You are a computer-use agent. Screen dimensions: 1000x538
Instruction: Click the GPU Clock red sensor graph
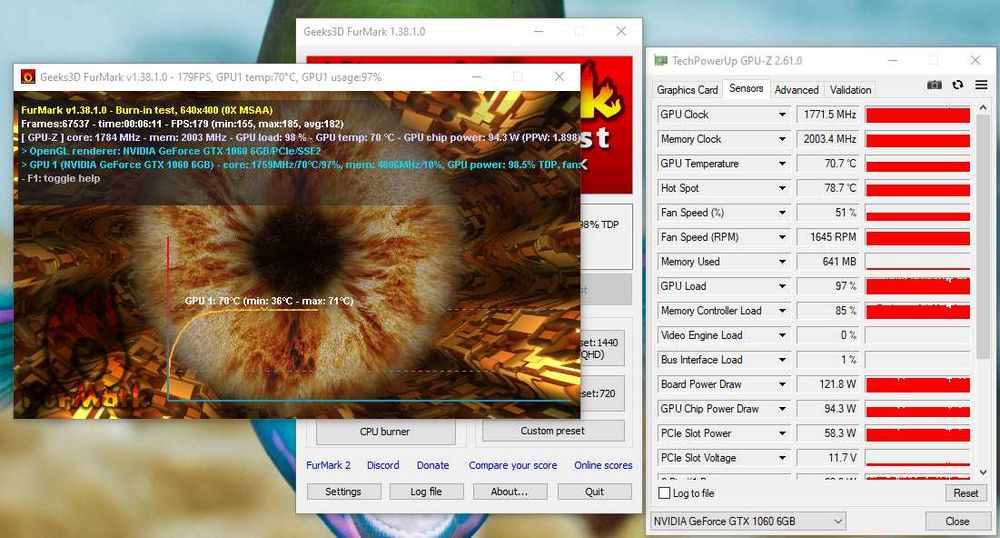918,115
